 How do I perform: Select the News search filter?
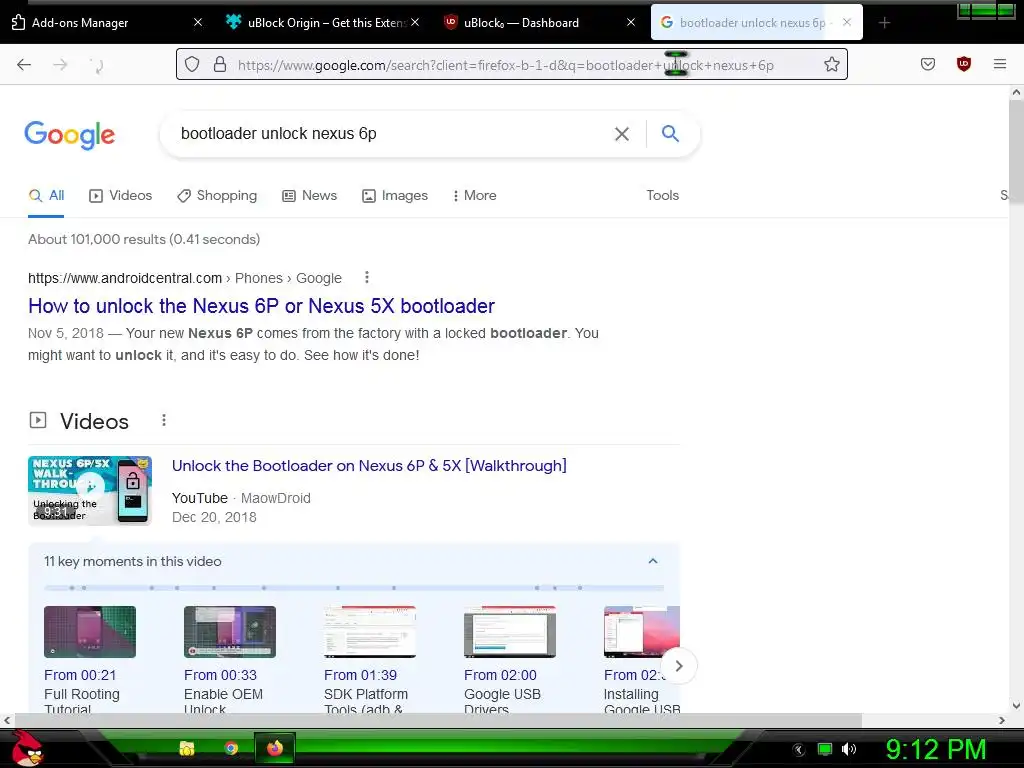(310, 195)
